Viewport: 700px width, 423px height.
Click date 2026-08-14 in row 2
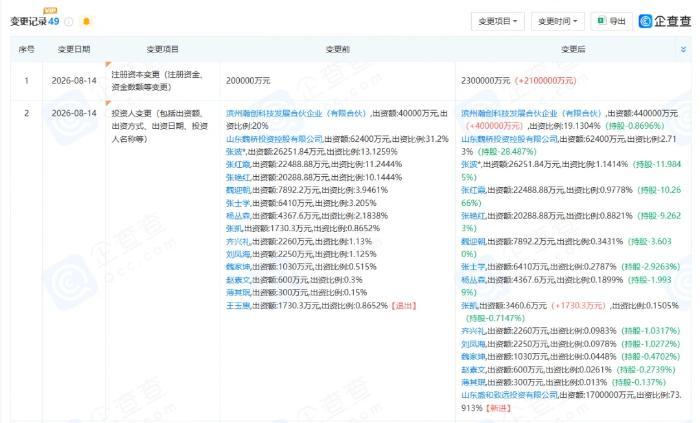[74, 113]
